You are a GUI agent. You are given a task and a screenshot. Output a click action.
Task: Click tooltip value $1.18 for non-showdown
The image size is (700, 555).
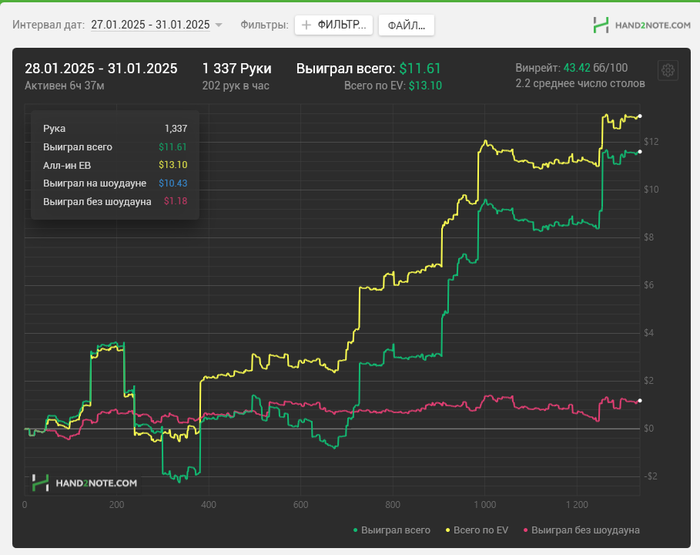pyautogui.click(x=175, y=201)
